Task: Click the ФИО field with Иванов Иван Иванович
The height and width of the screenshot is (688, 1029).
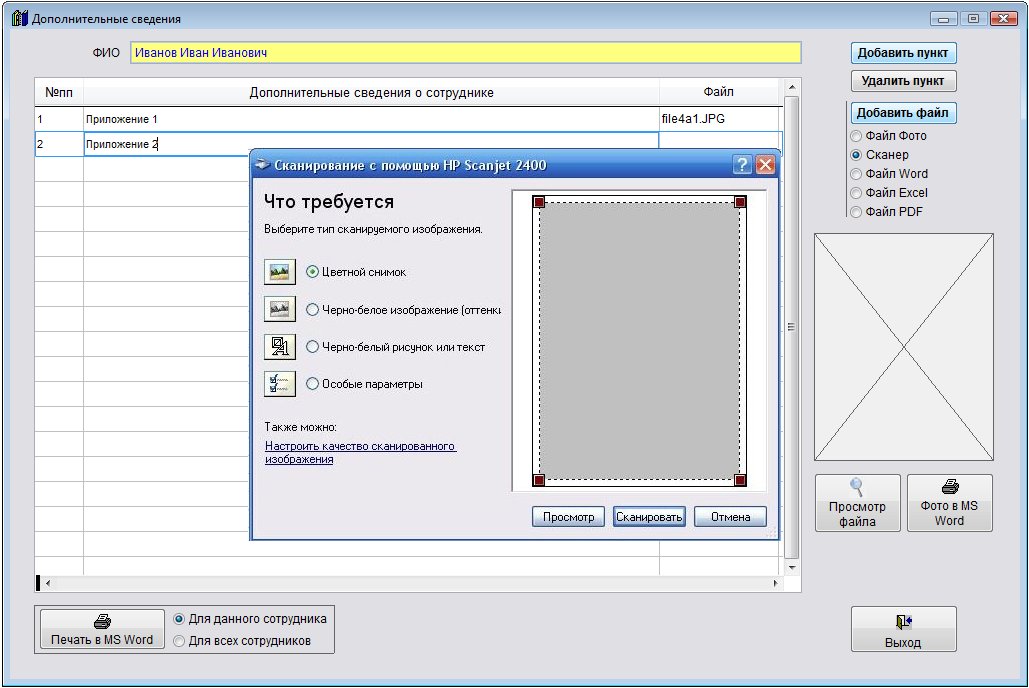Action: (x=465, y=53)
